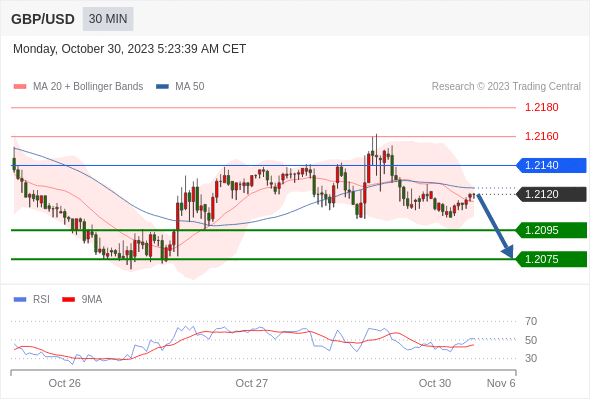Select the 1.2140 blue pivot price tag
Screen dimensions: 590x400
551,166
